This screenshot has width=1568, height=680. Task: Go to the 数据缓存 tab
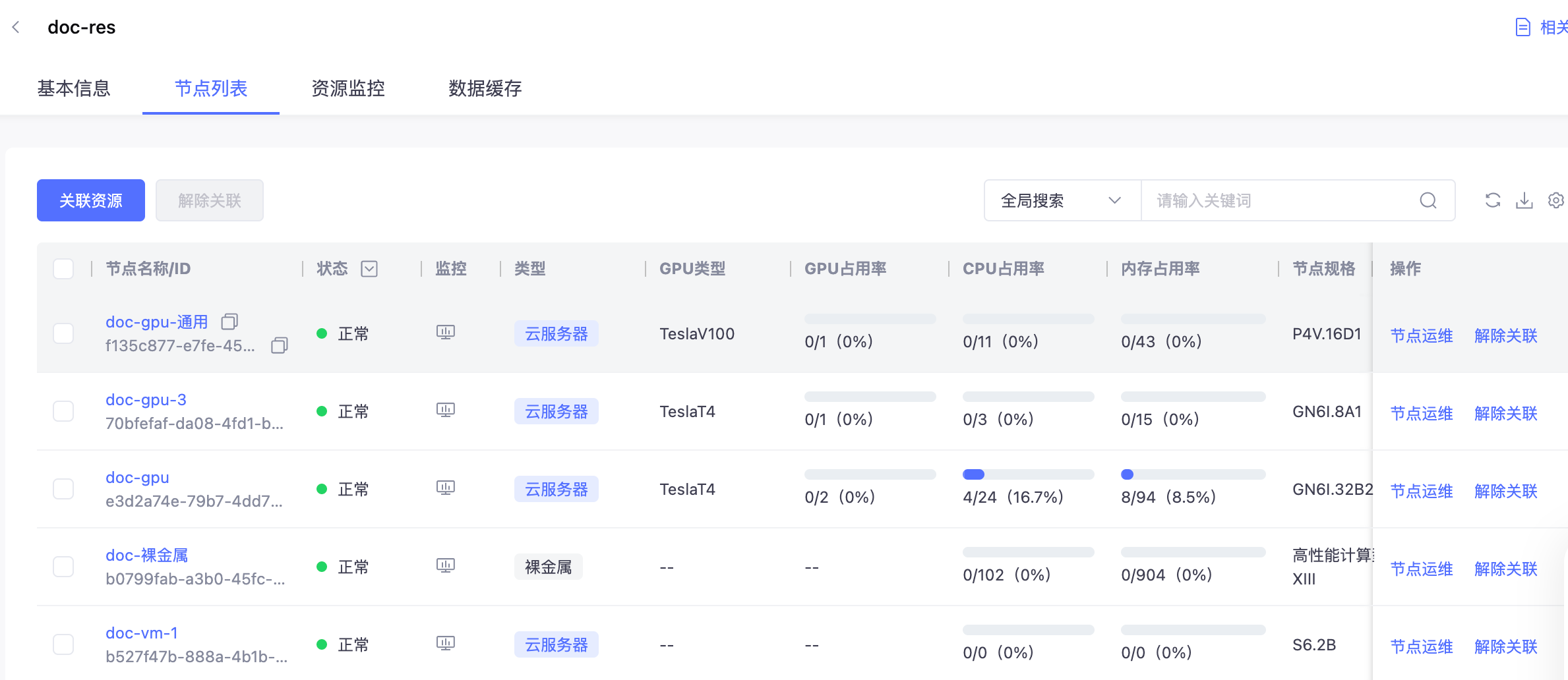(485, 88)
